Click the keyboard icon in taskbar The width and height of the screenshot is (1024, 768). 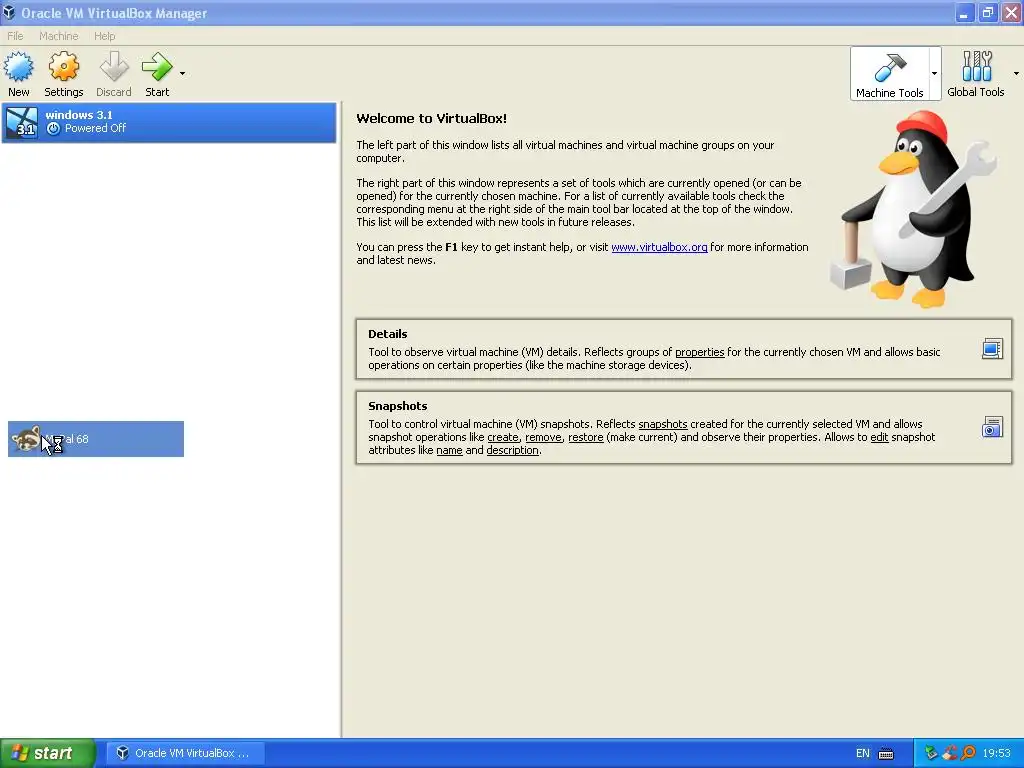coord(886,754)
